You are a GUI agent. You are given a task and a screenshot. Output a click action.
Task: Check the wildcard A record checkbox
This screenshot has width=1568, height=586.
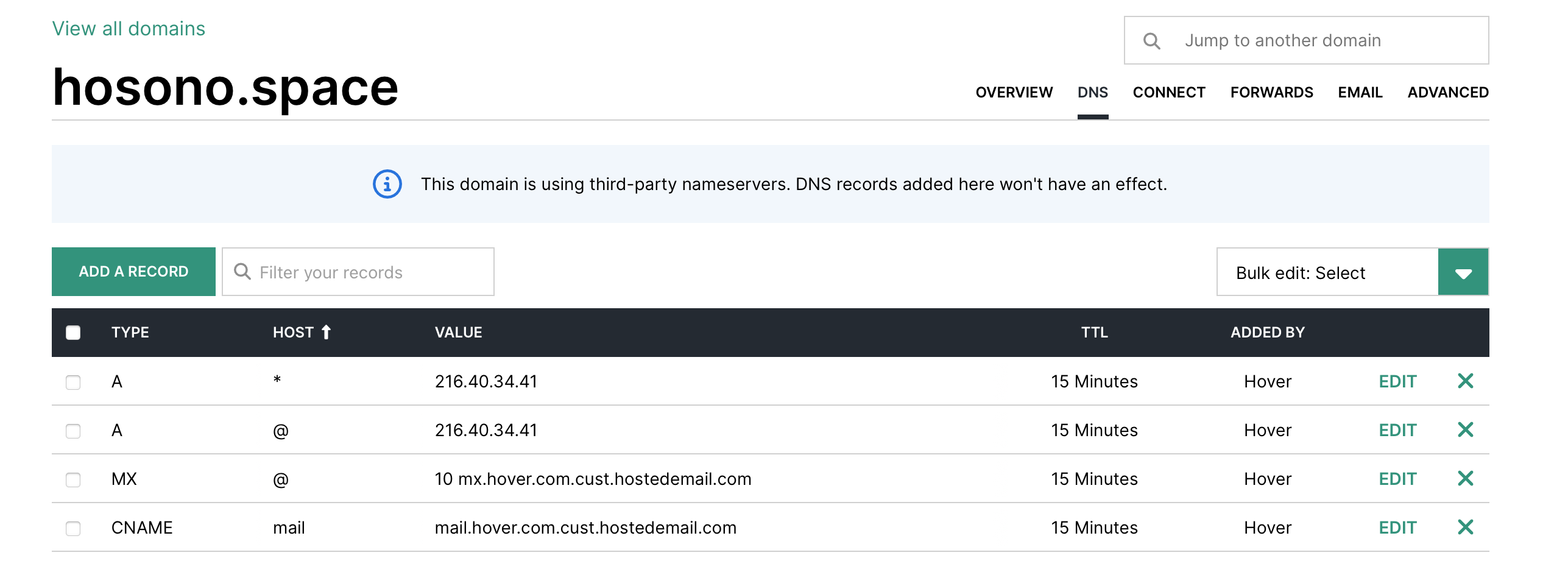tap(73, 382)
